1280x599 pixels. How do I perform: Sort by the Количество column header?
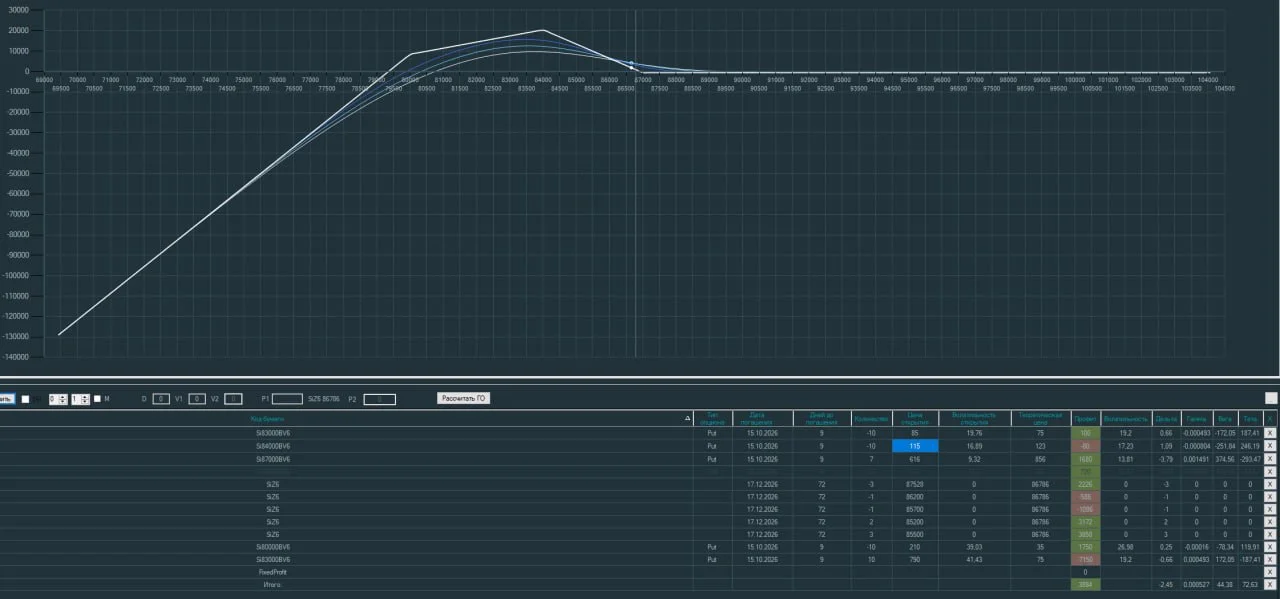(871, 418)
